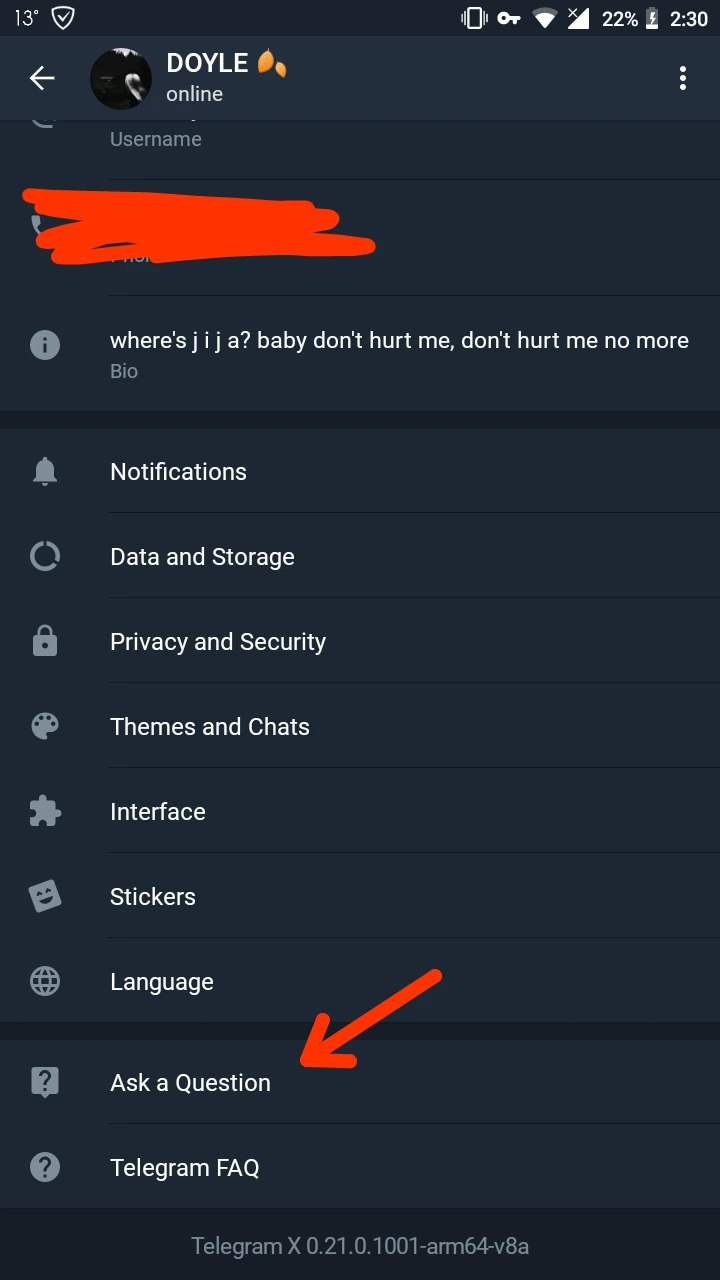
Task: Open Notifications settings
Action: (x=178, y=472)
